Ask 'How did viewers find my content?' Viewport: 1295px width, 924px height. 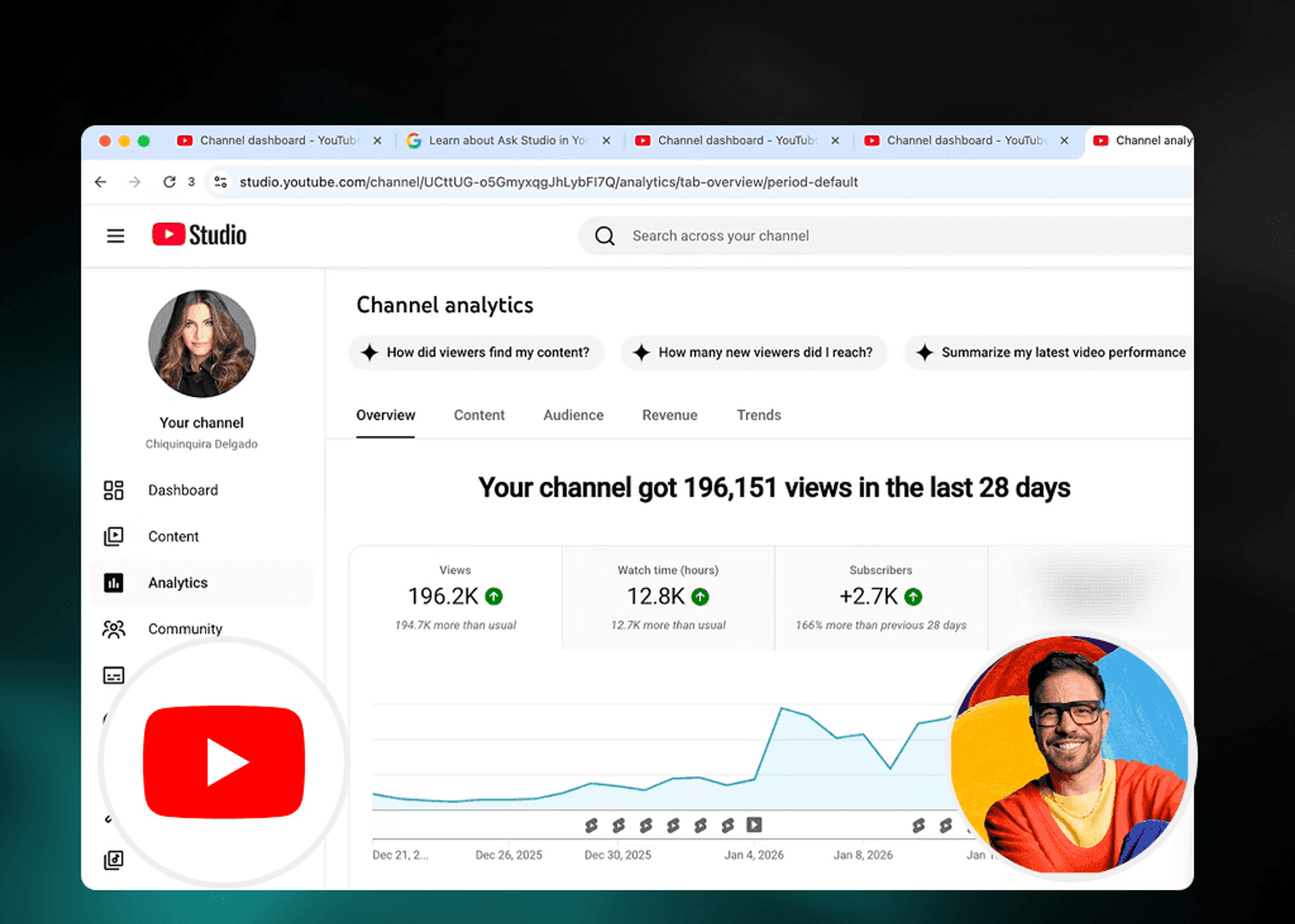pos(476,353)
